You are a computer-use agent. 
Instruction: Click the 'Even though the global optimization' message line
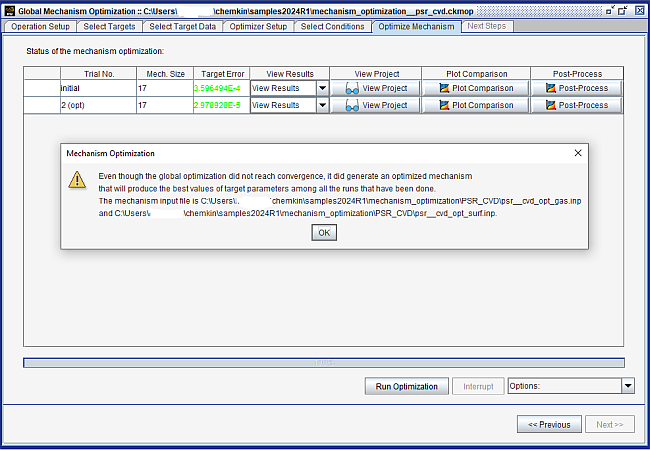[285, 176]
